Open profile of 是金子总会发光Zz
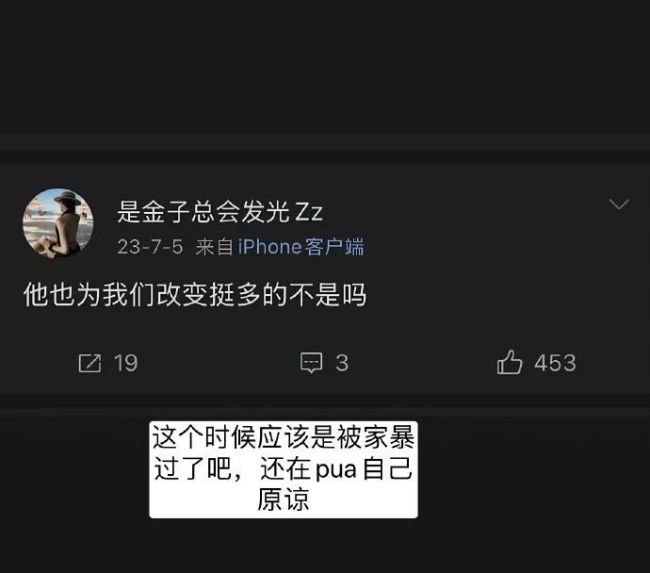Image resolution: width=650 pixels, height=573 pixels. 220,211
